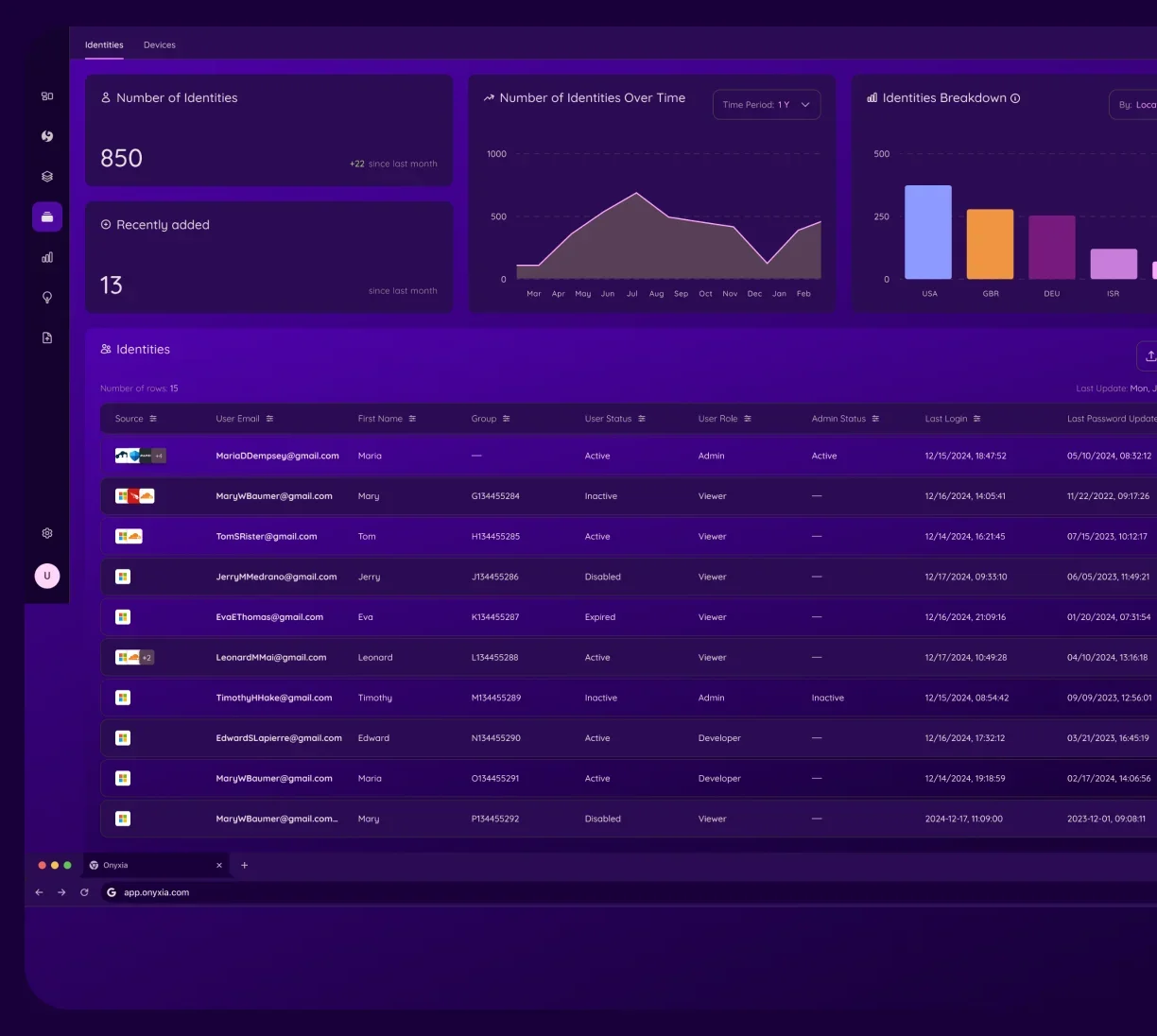This screenshot has width=1157, height=1036.
Task: Click the globe-like sidebar icon
Action: (x=47, y=136)
